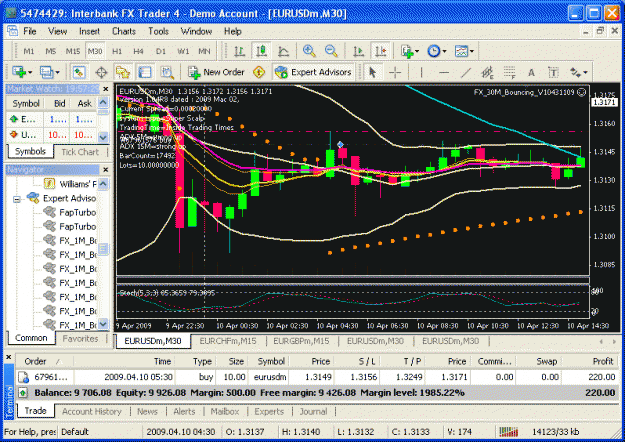
Task: Open indicators list dropdown
Action: 410,51
